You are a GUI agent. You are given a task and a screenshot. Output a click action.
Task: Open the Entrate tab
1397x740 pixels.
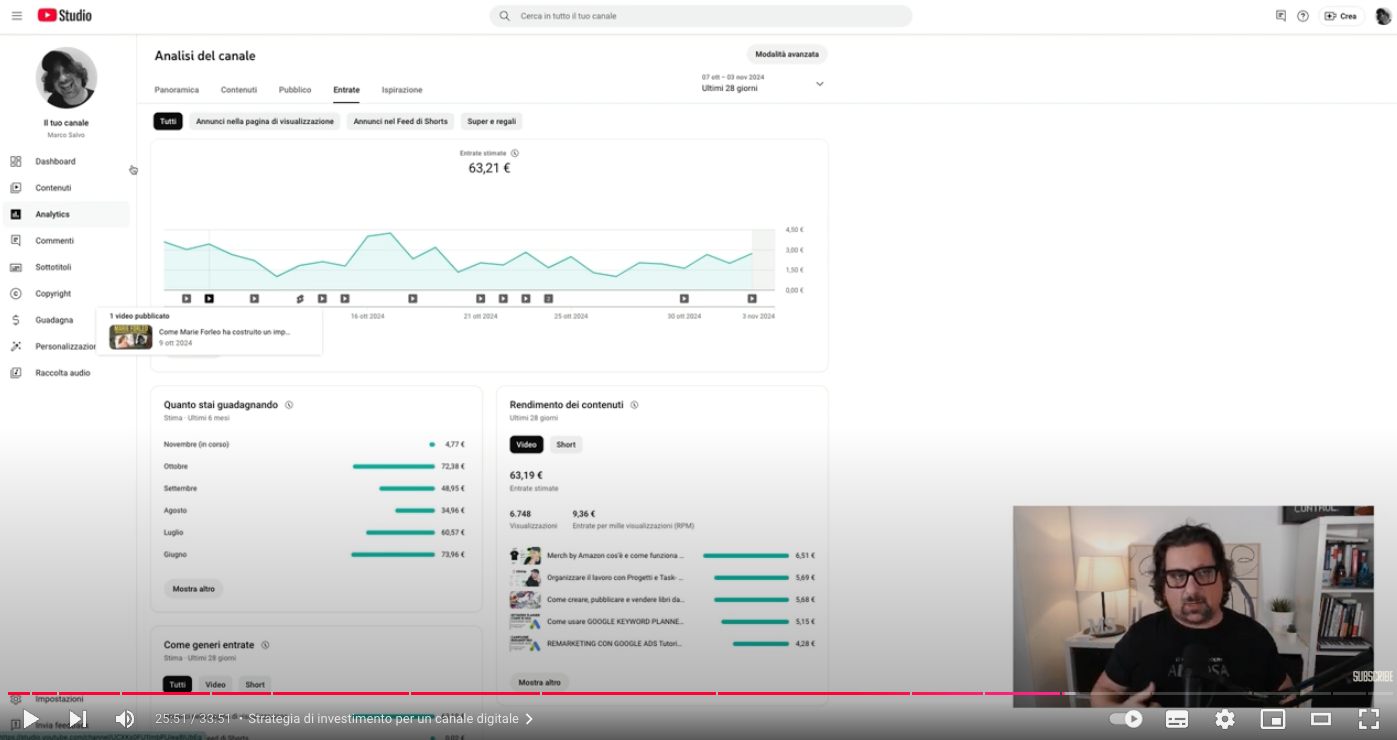[346, 90]
